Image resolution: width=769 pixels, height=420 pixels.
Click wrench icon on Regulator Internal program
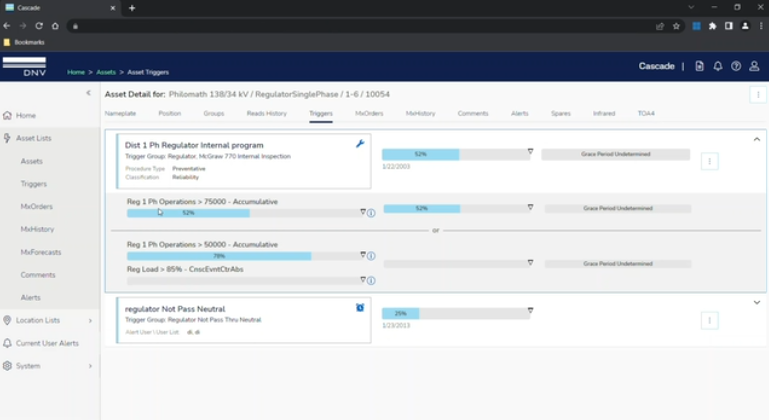[360, 144]
